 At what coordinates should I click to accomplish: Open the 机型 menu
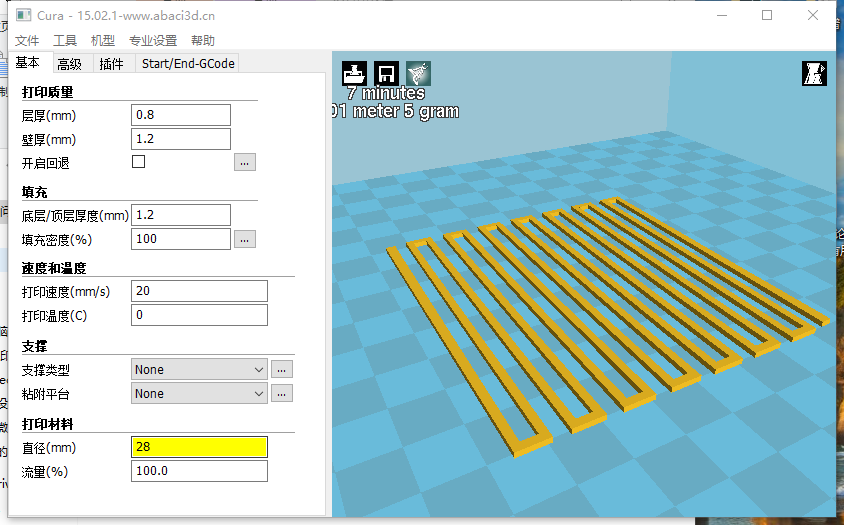102,40
